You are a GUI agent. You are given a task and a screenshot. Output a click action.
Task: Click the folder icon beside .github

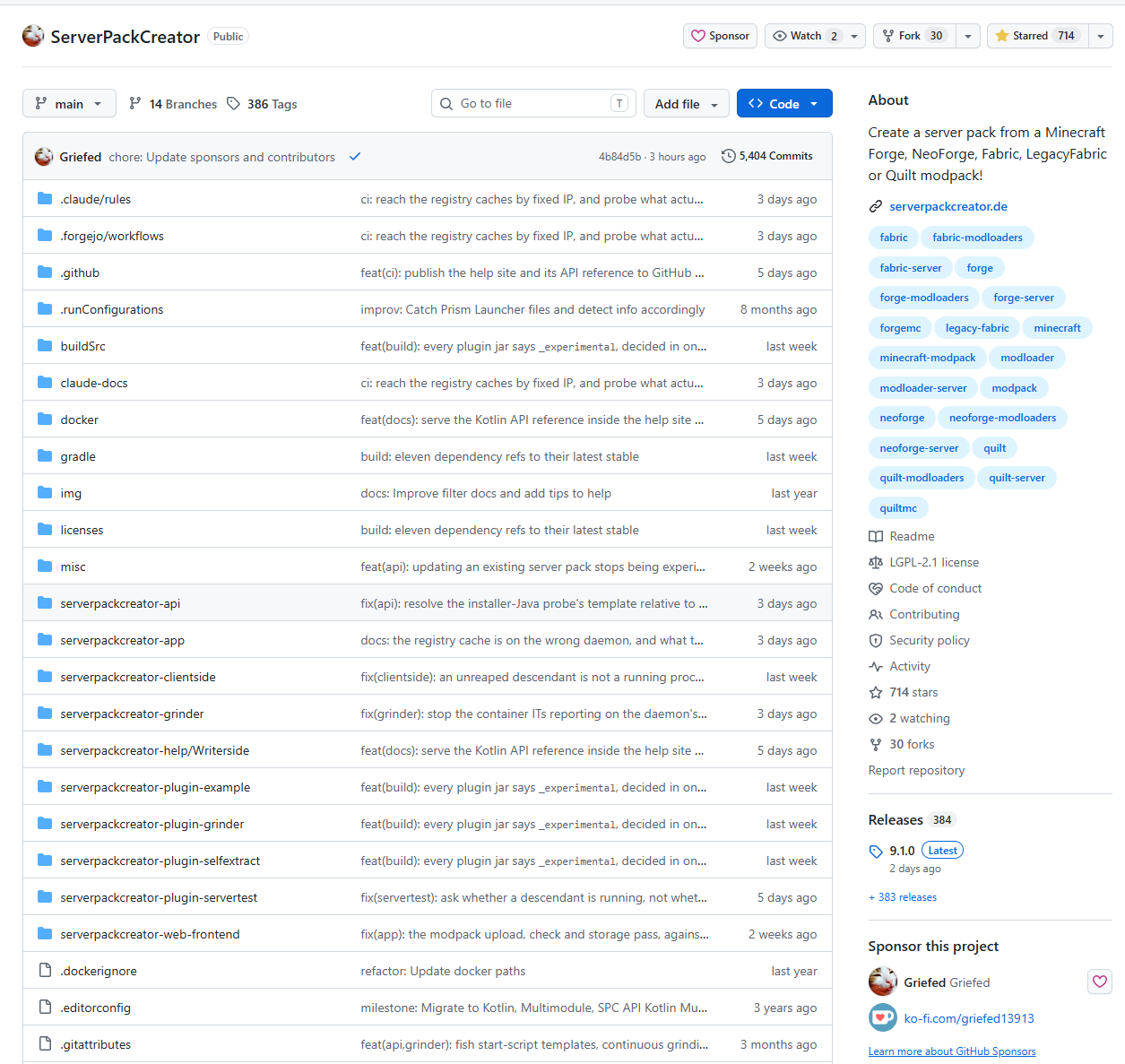(45, 272)
